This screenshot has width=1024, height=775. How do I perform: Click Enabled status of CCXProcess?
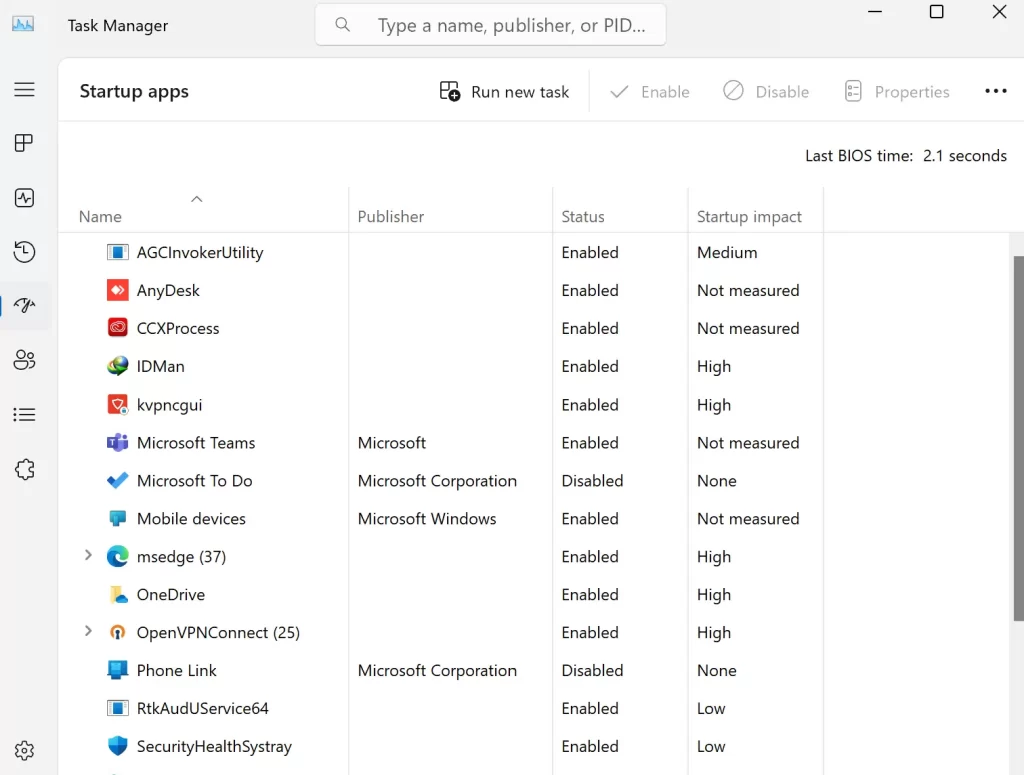(x=590, y=328)
